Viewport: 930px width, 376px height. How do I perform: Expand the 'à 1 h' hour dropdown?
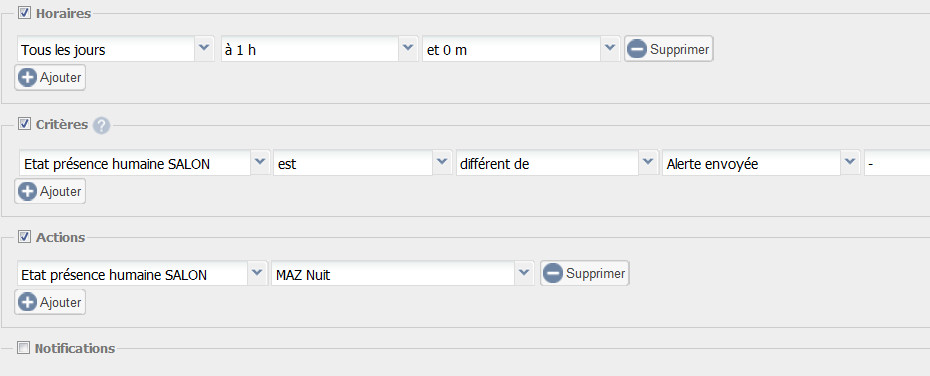[407, 49]
